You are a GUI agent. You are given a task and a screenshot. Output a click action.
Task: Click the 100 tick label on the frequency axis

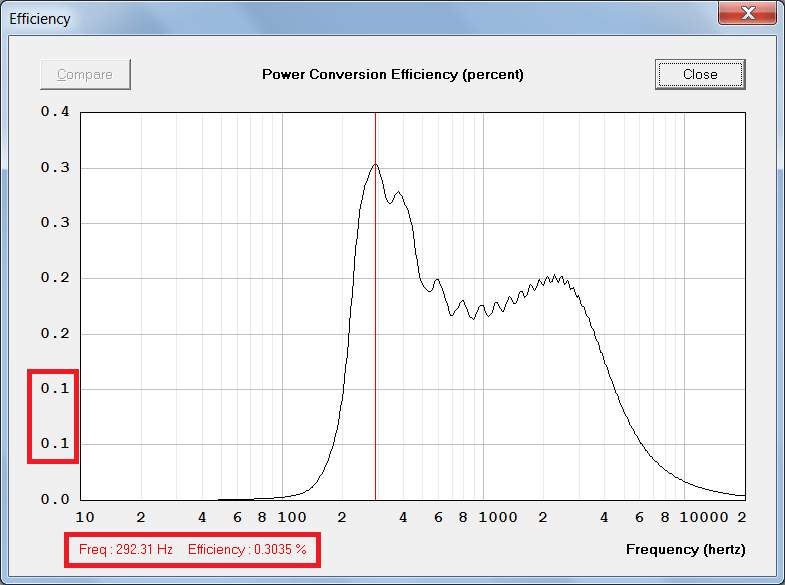[x=292, y=517]
